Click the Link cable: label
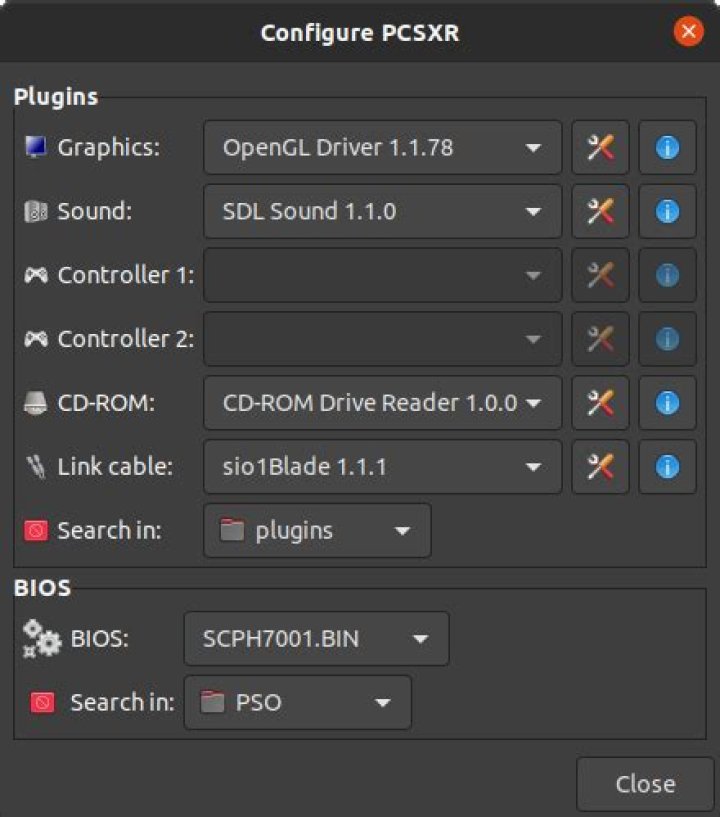Image resolution: width=720 pixels, height=817 pixels. point(115,467)
